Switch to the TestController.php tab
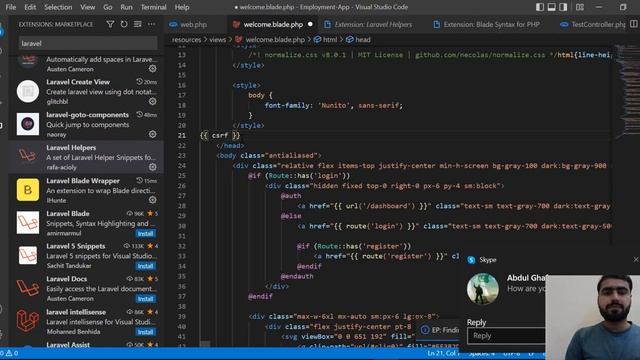The width and height of the screenshot is (640, 360). [593, 24]
